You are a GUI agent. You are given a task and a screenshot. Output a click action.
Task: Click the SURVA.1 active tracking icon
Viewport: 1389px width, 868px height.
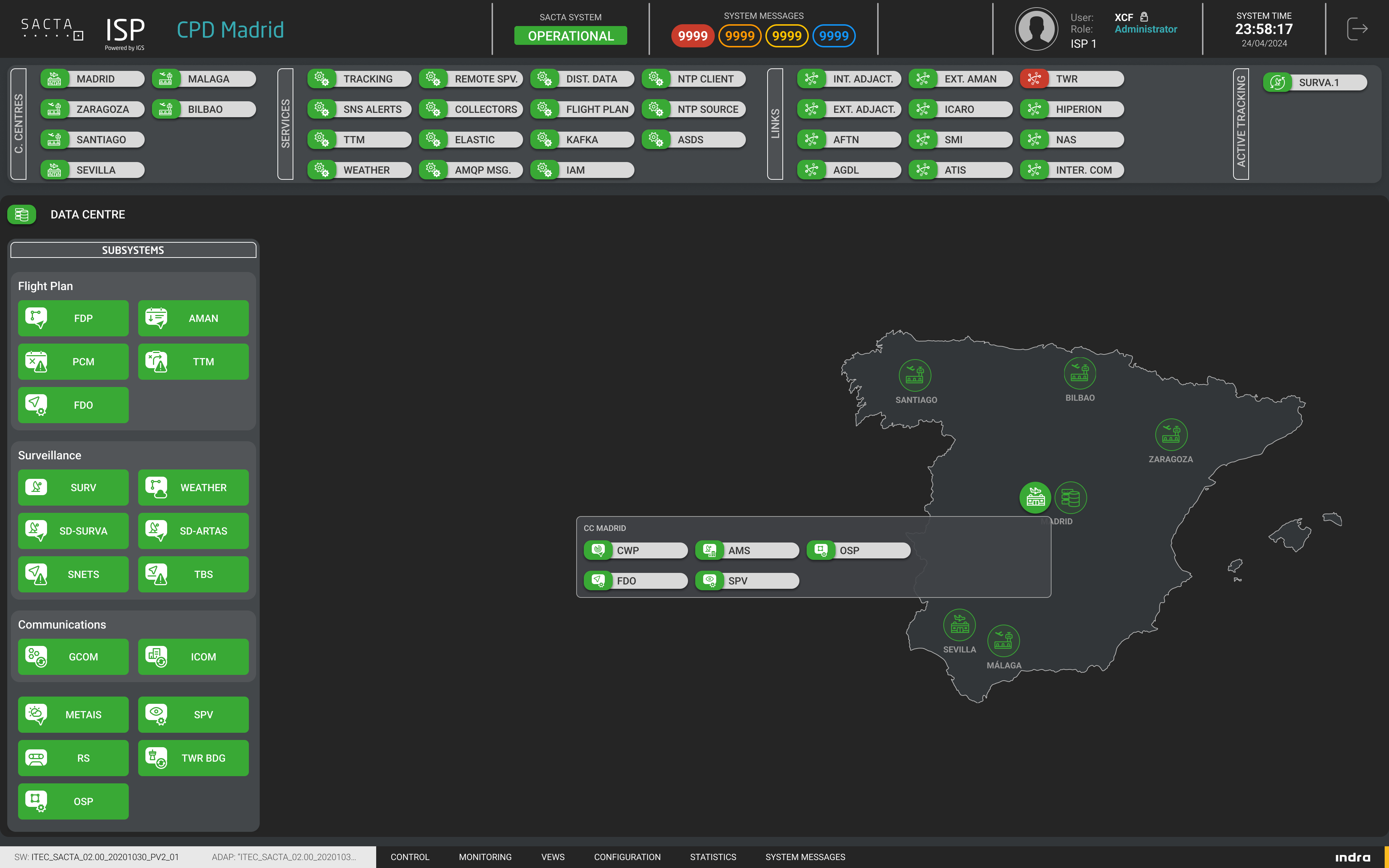click(x=1277, y=82)
